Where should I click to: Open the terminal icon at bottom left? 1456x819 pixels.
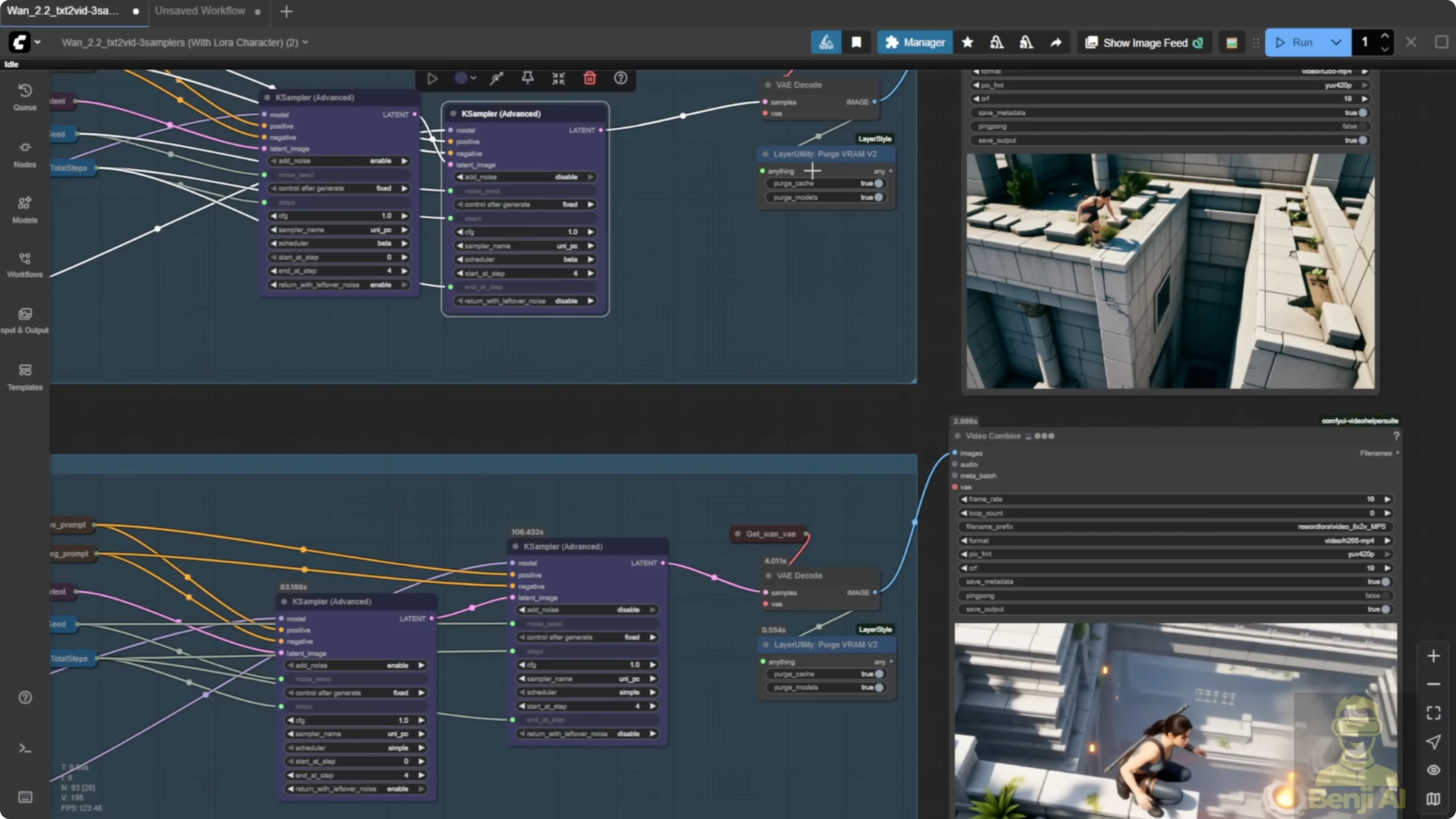click(25, 748)
